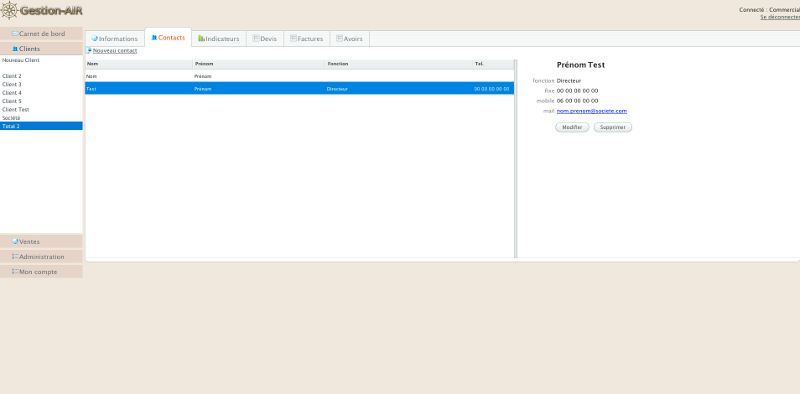
Task: Select the Test contact row
Action: point(299,88)
